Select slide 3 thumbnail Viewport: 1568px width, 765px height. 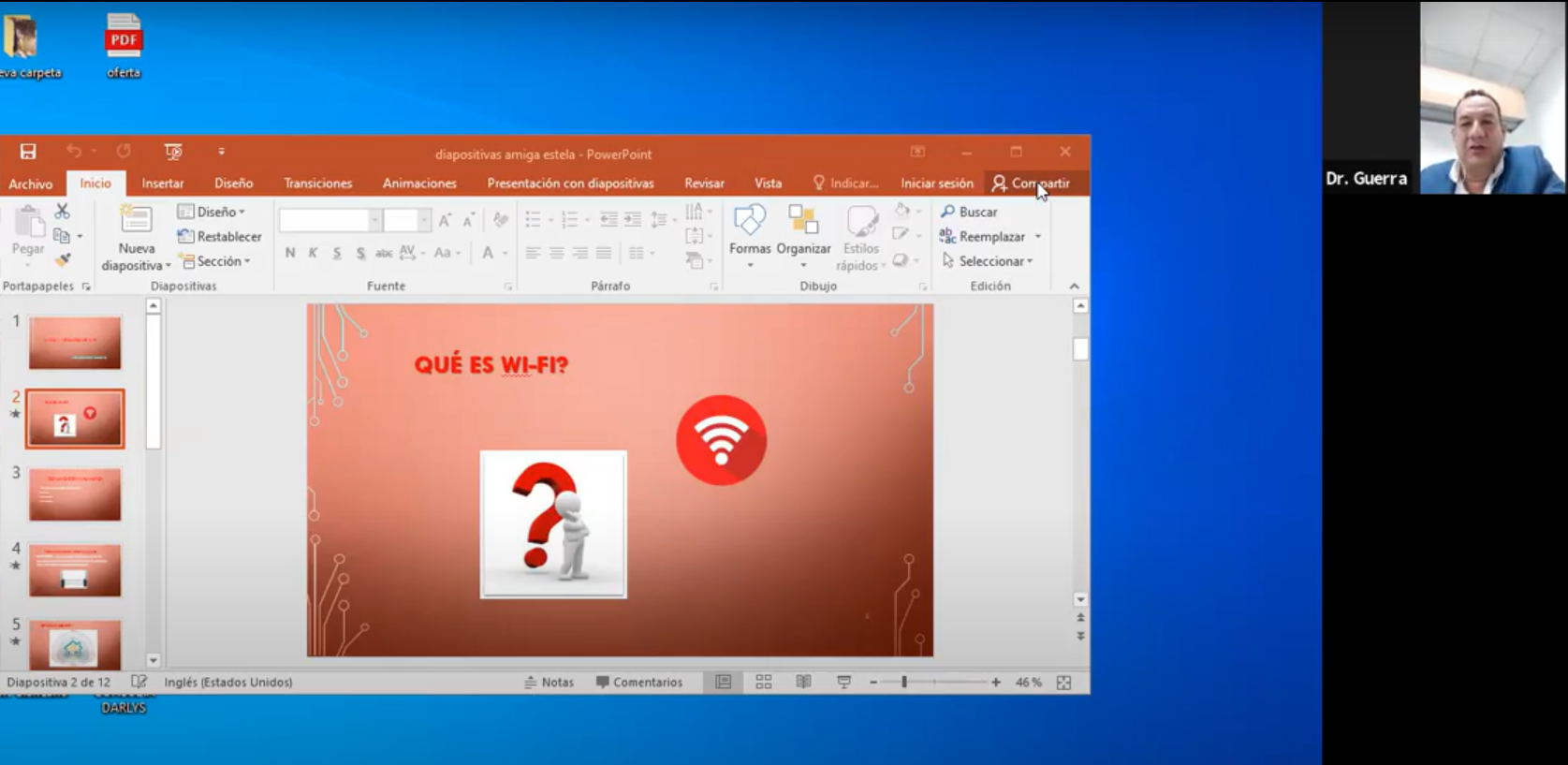click(75, 494)
